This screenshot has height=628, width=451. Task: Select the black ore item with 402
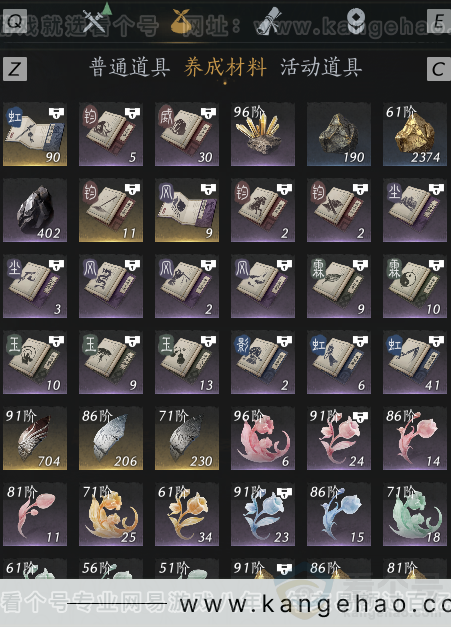tap(35, 210)
